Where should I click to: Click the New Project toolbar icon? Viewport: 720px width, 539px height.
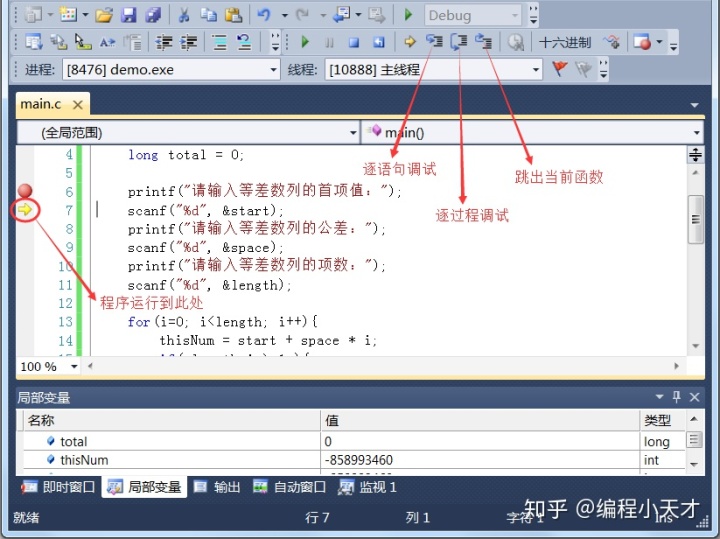click(33, 15)
